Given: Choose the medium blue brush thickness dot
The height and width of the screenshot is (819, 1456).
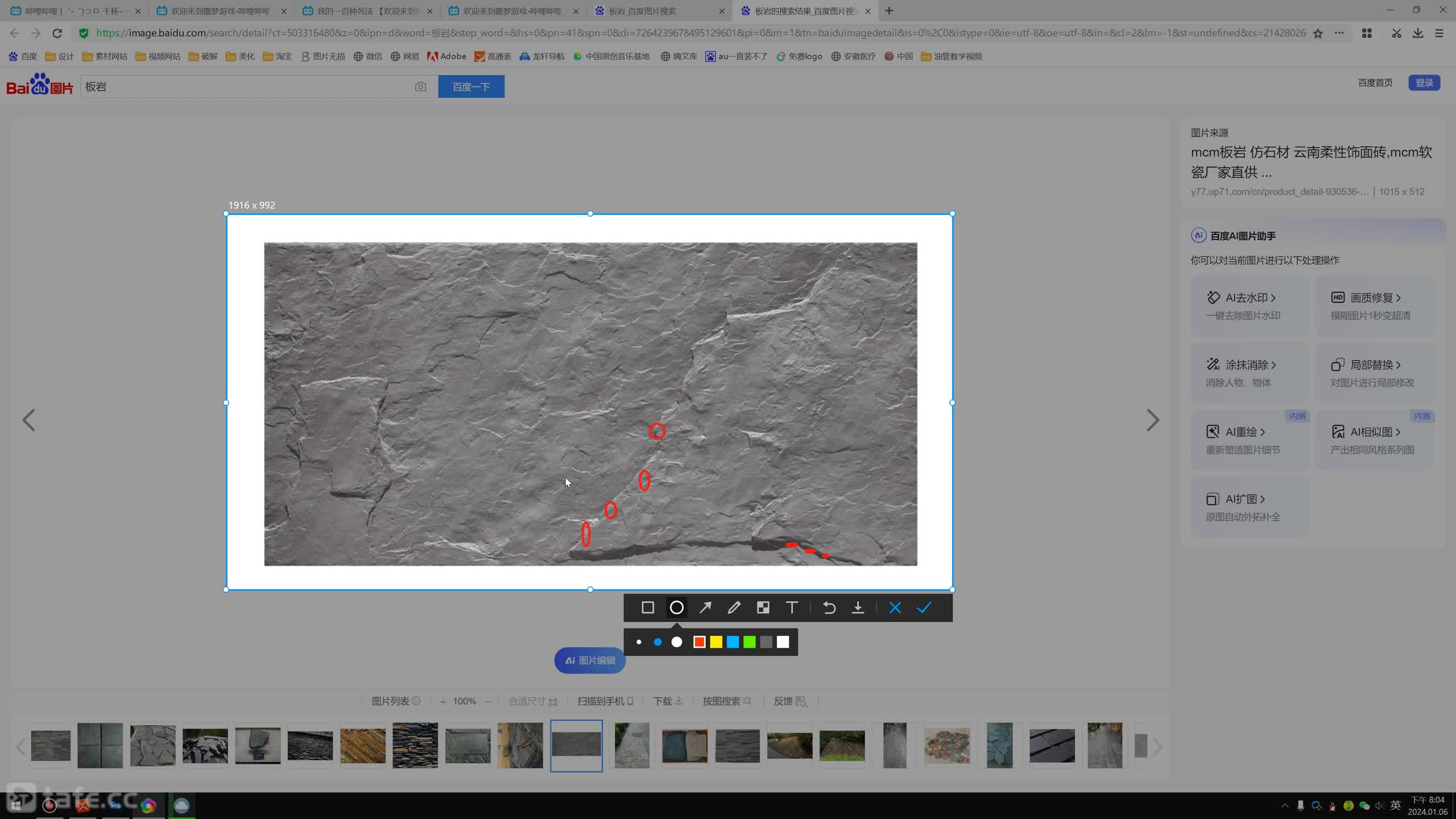Looking at the screenshot, I should pos(657,642).
